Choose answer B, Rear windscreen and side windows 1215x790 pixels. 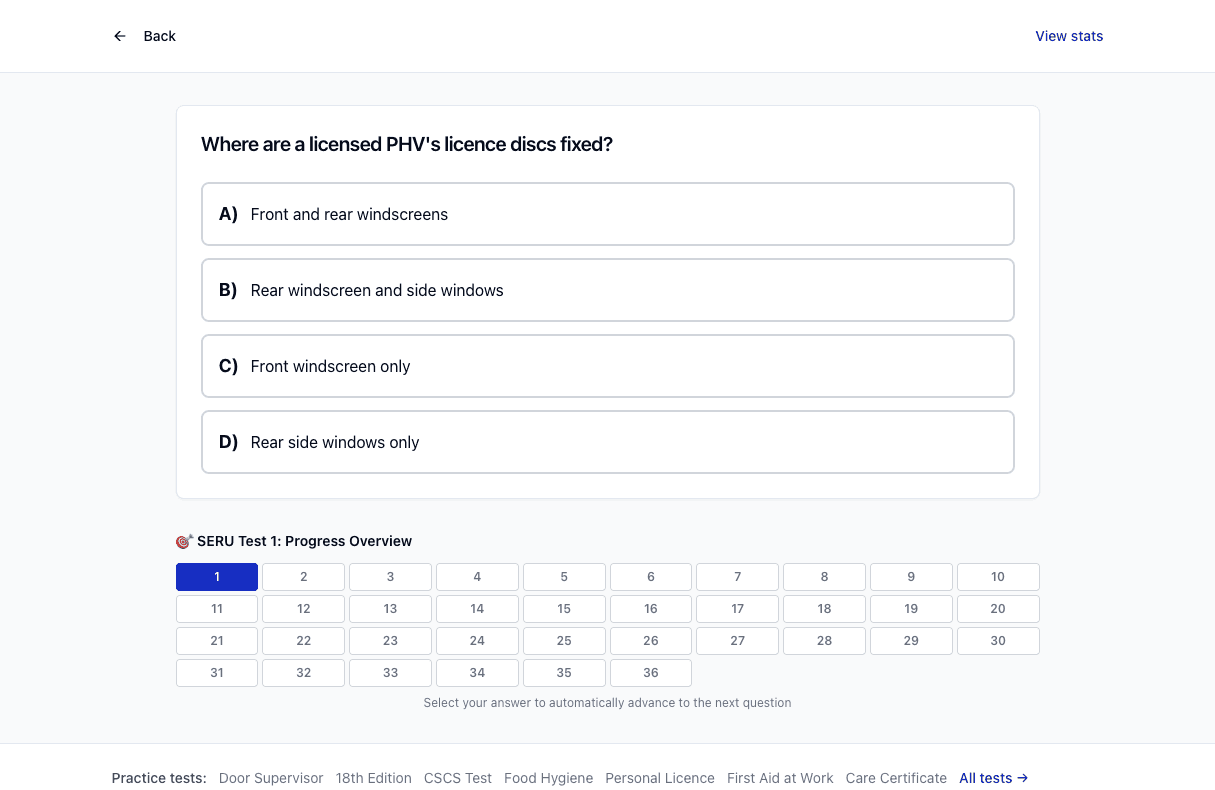coord(608,290)
